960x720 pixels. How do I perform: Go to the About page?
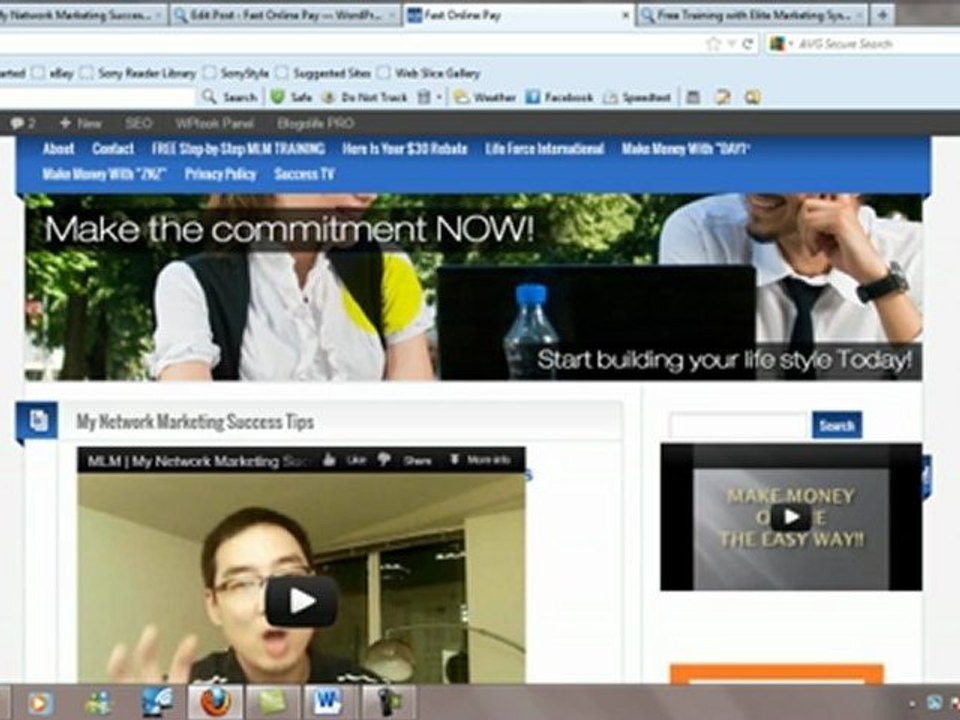click(x=58, y=149)
